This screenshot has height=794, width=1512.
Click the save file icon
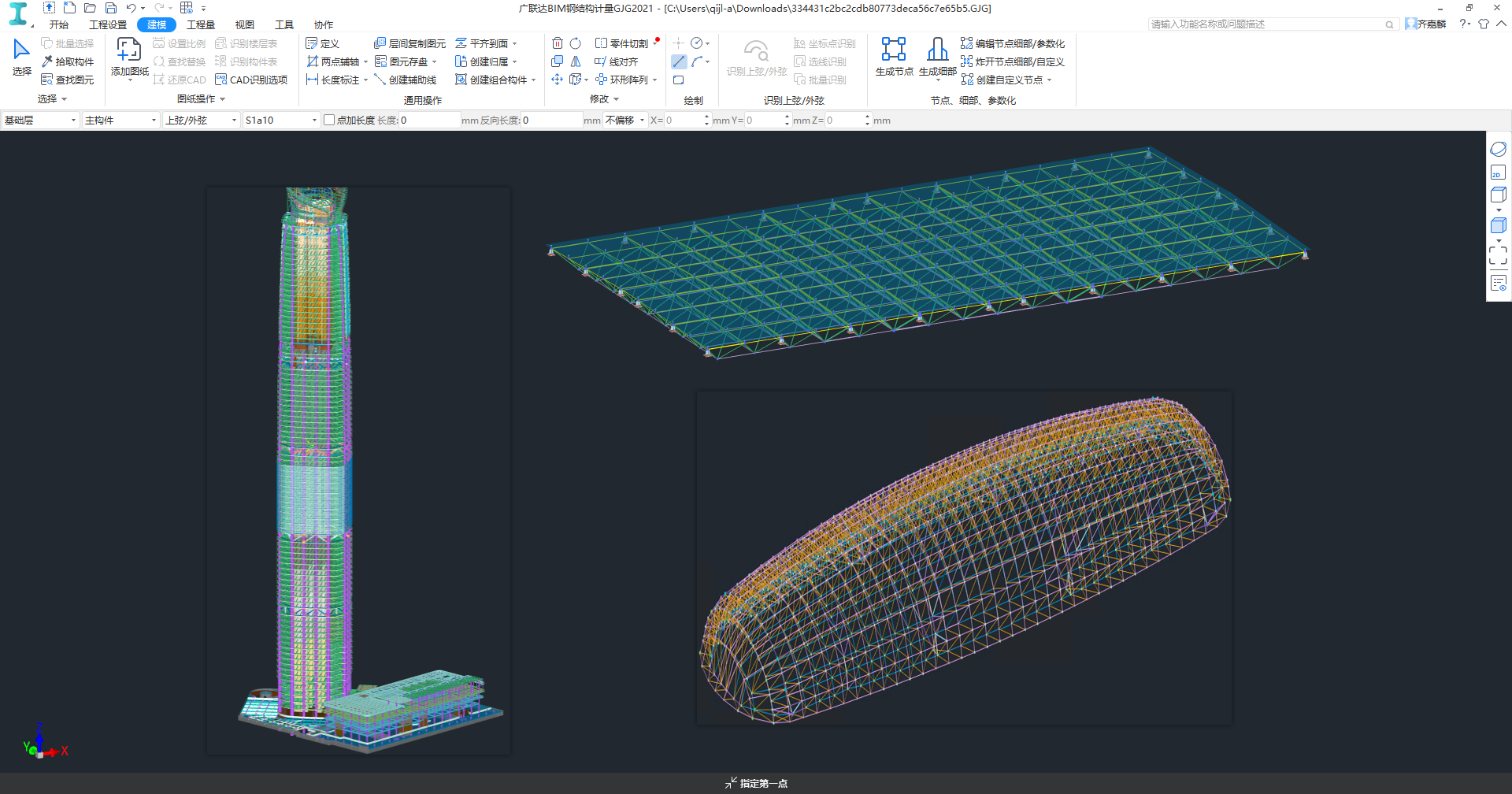110,8
